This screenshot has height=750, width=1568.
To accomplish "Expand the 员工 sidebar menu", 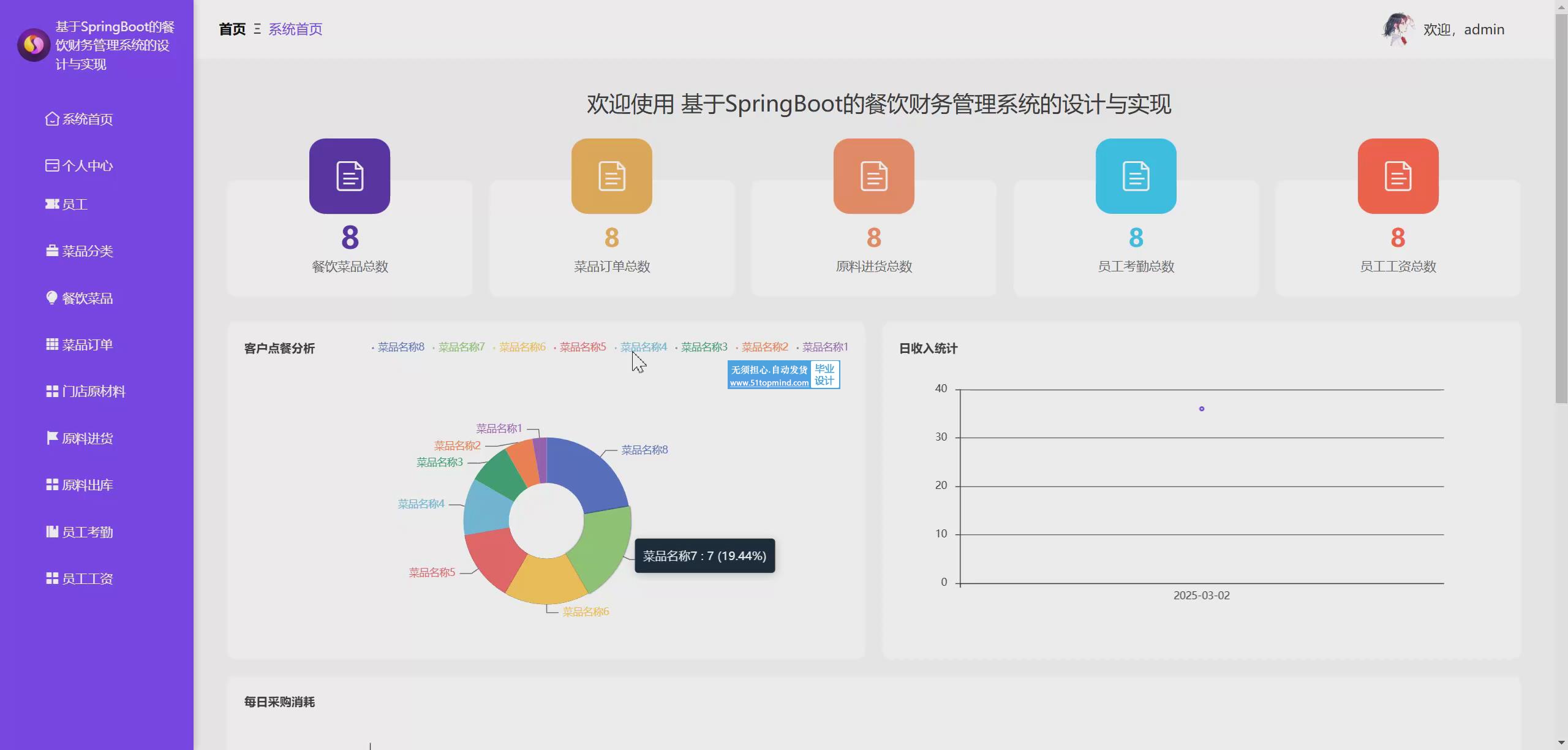I will (x=75, y=205).
